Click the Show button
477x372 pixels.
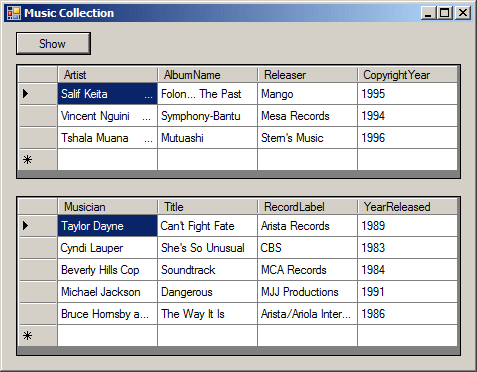53,44
